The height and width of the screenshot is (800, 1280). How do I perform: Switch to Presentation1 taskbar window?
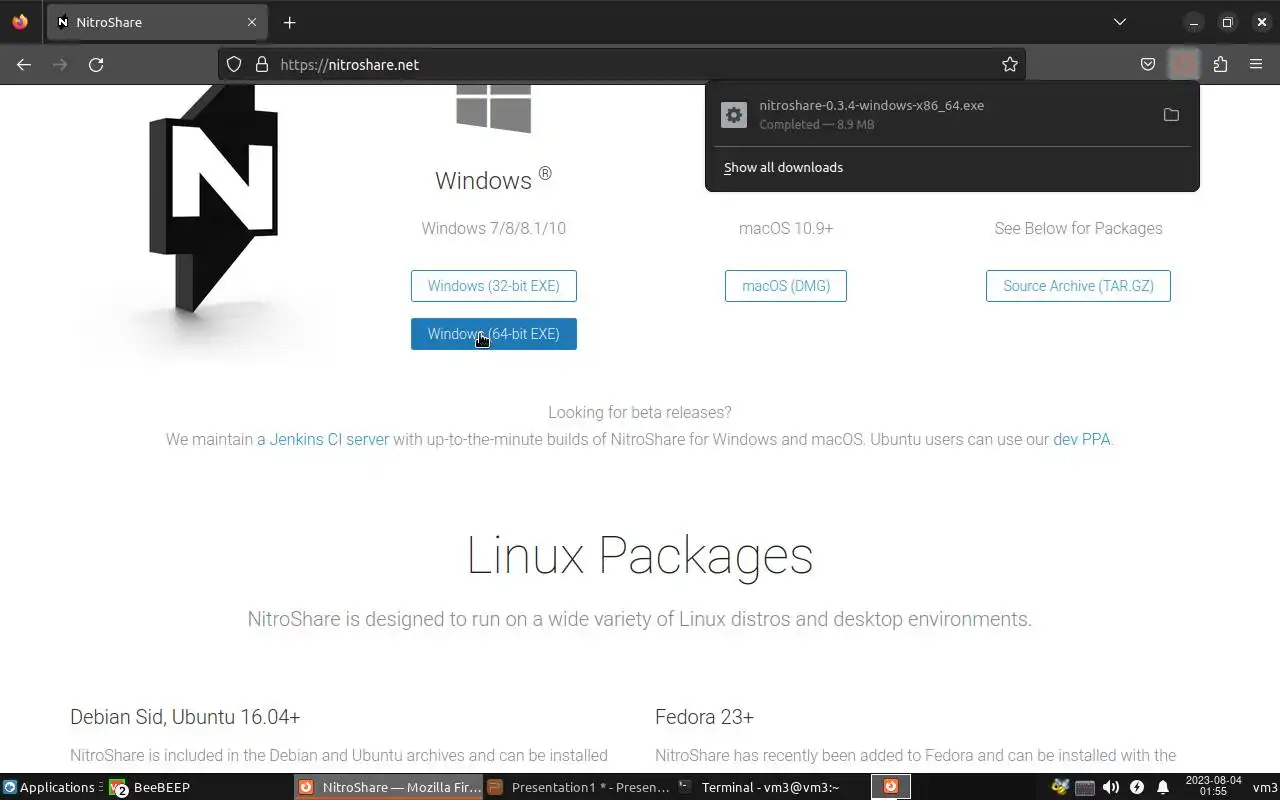(x=578, y=787)
